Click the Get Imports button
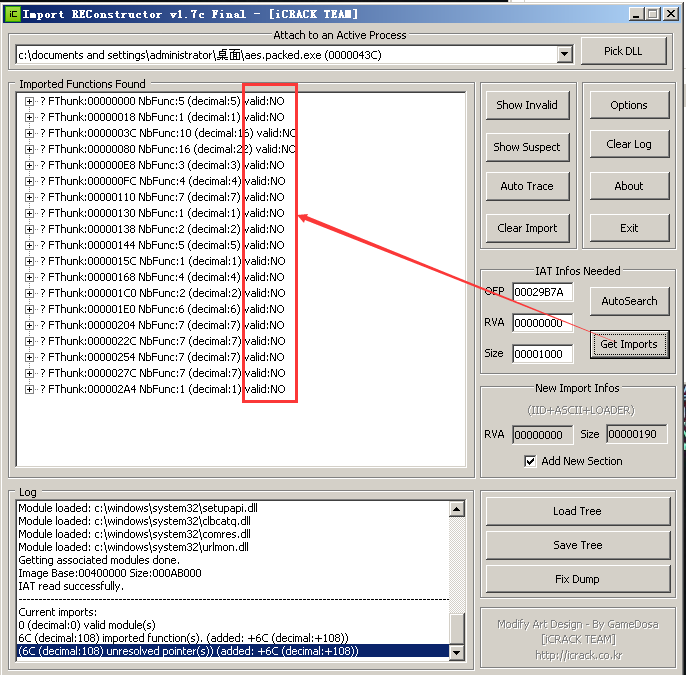The width and height of the screenshot is (686, 675). click(x=629, y=344)
